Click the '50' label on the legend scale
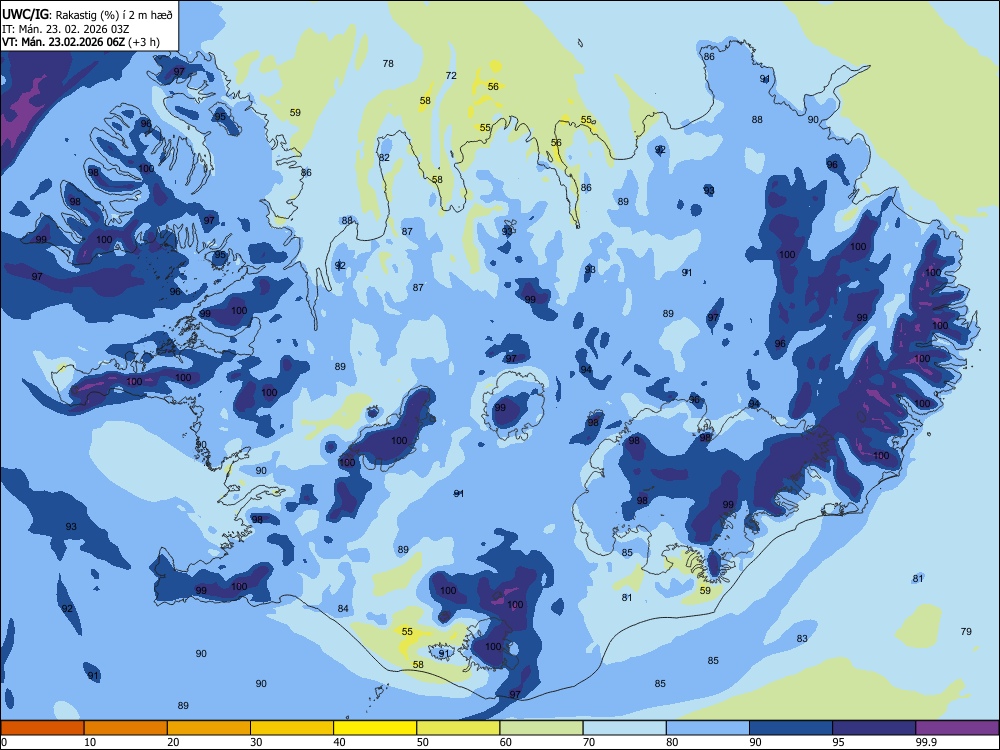 click(x=422, y=742)
